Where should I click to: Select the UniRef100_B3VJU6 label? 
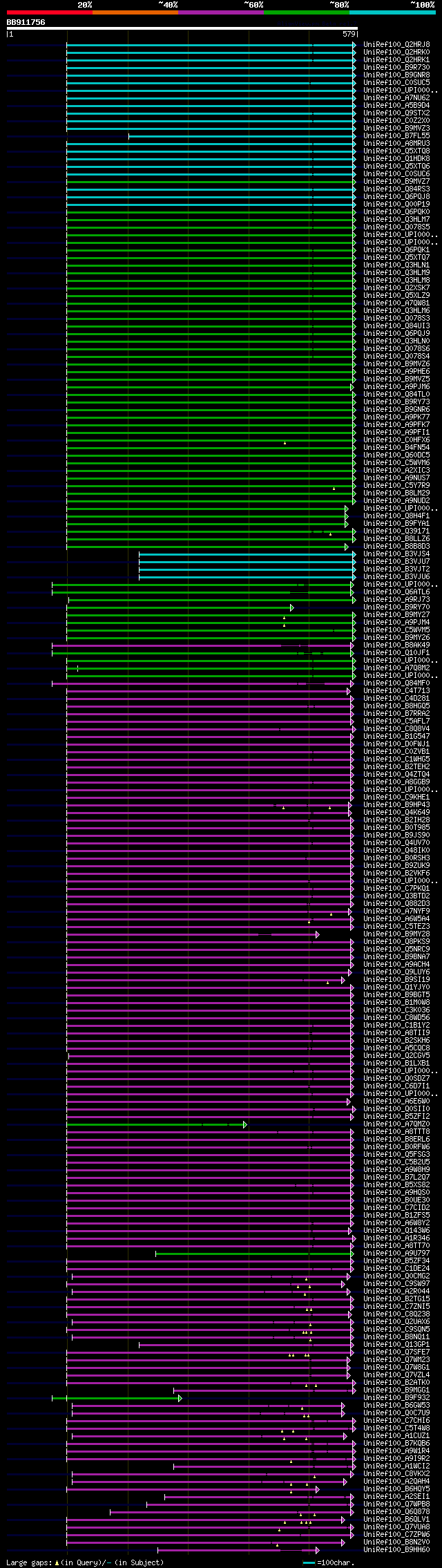click(x=396, y=576)
